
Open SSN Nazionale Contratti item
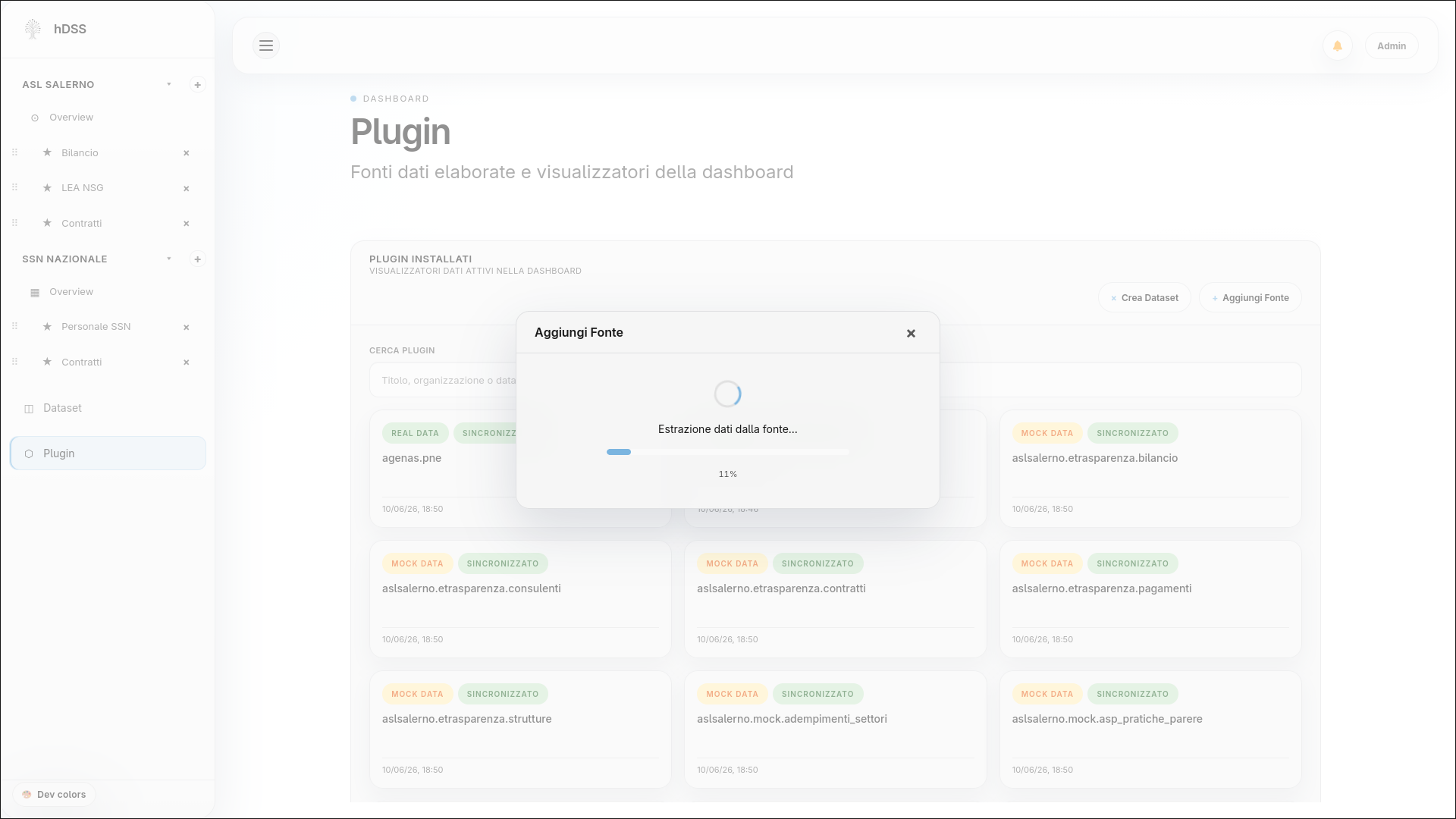[x=81, y=362]
